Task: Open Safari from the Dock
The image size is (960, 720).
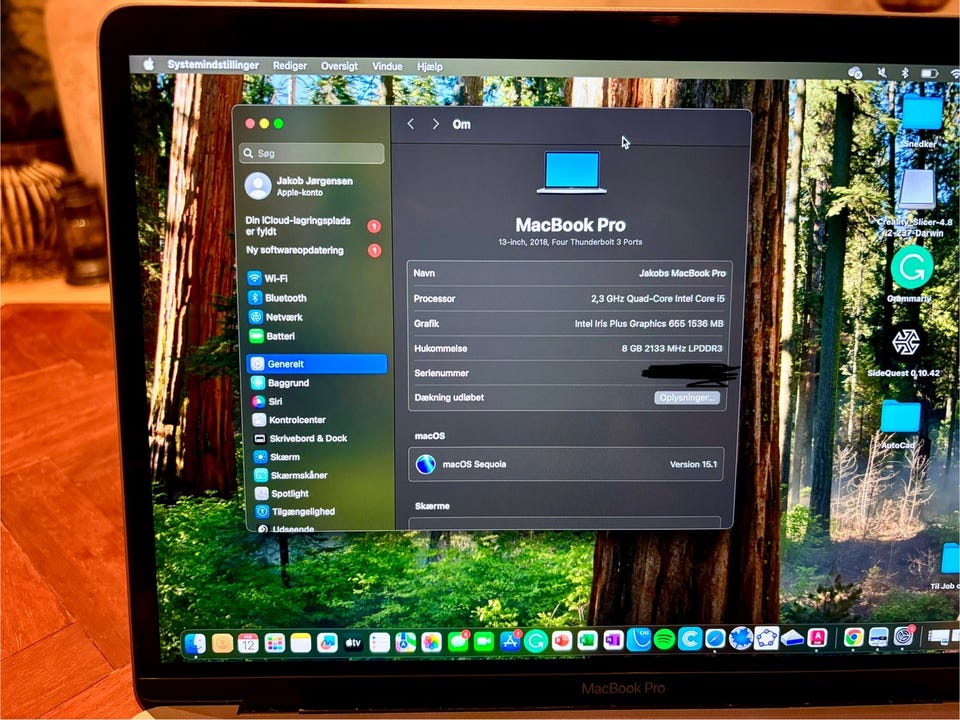Action: click(x=715, y=639)
